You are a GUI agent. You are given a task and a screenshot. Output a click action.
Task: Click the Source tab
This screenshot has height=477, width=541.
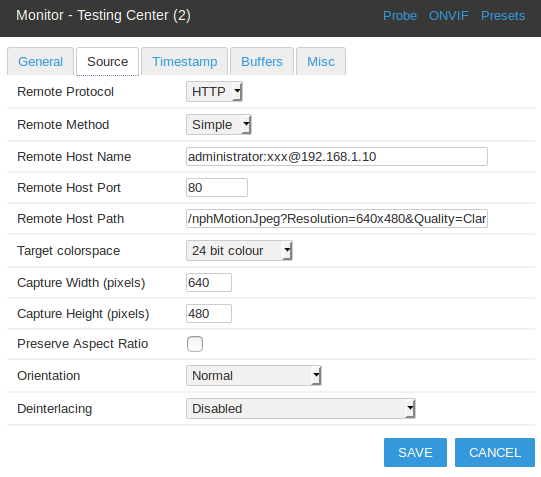click(107, 61)
